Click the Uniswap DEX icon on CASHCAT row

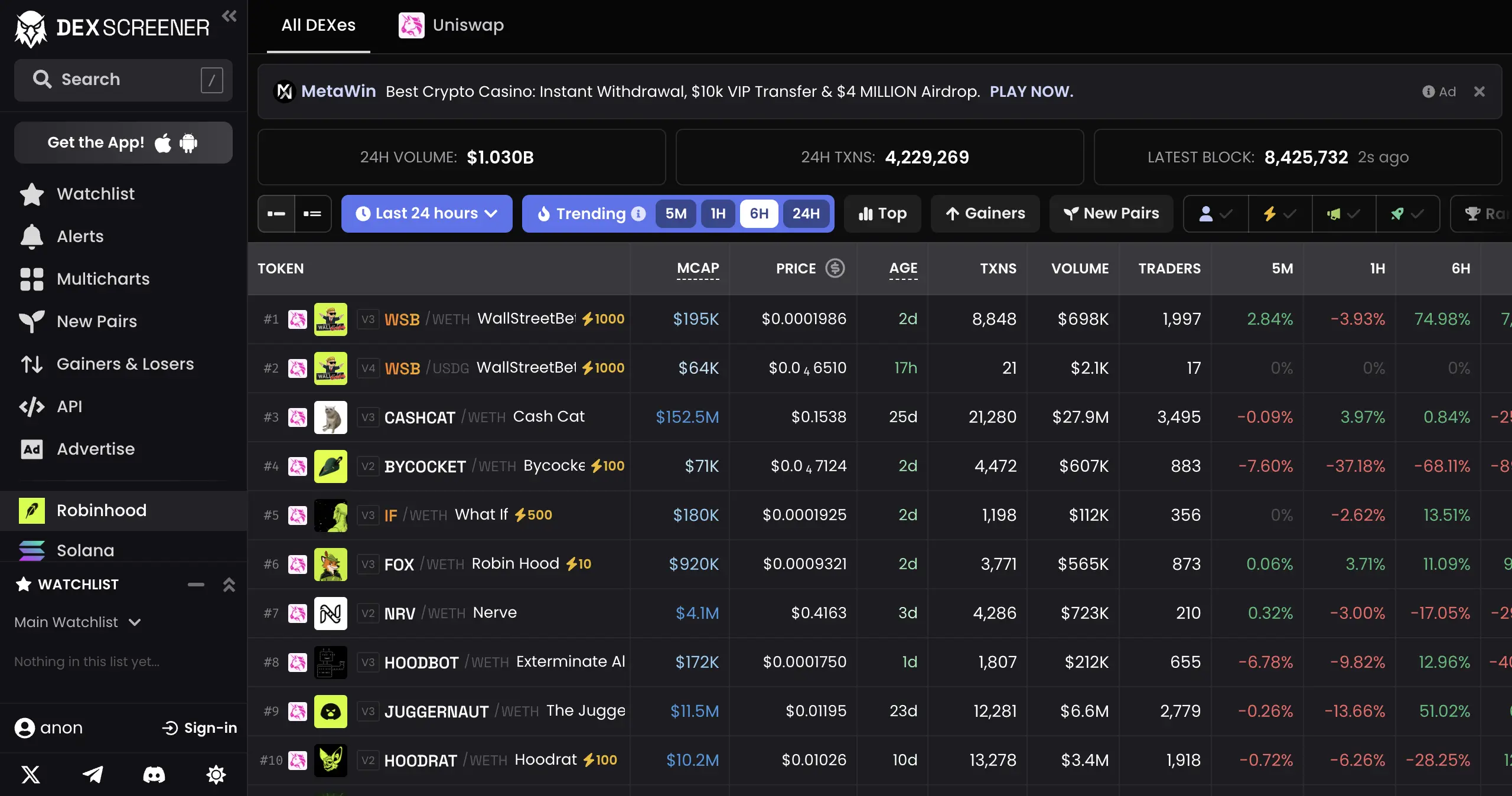[298, 417]
